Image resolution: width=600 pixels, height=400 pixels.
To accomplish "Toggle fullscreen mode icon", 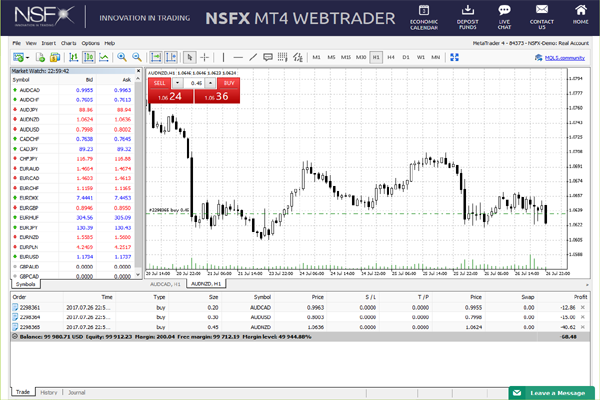I will coord(454,57).
